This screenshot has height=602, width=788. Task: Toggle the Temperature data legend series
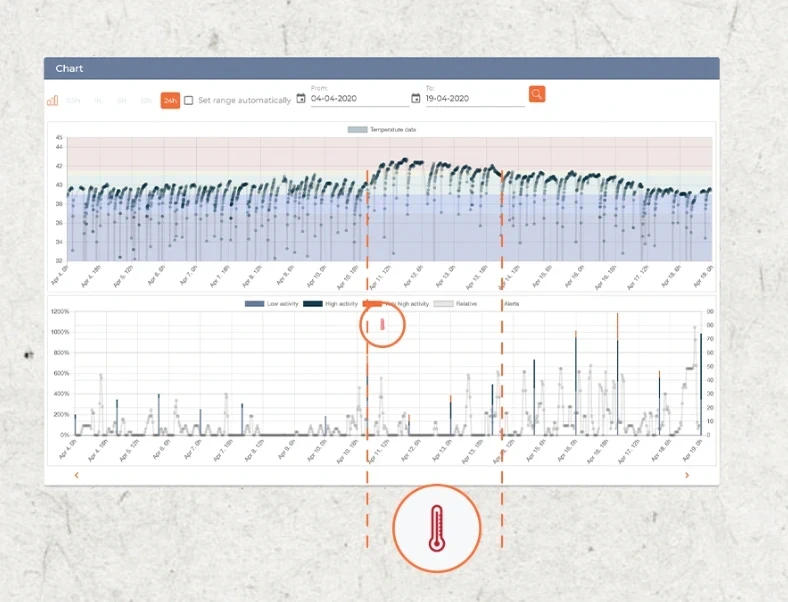click(382, 130)
